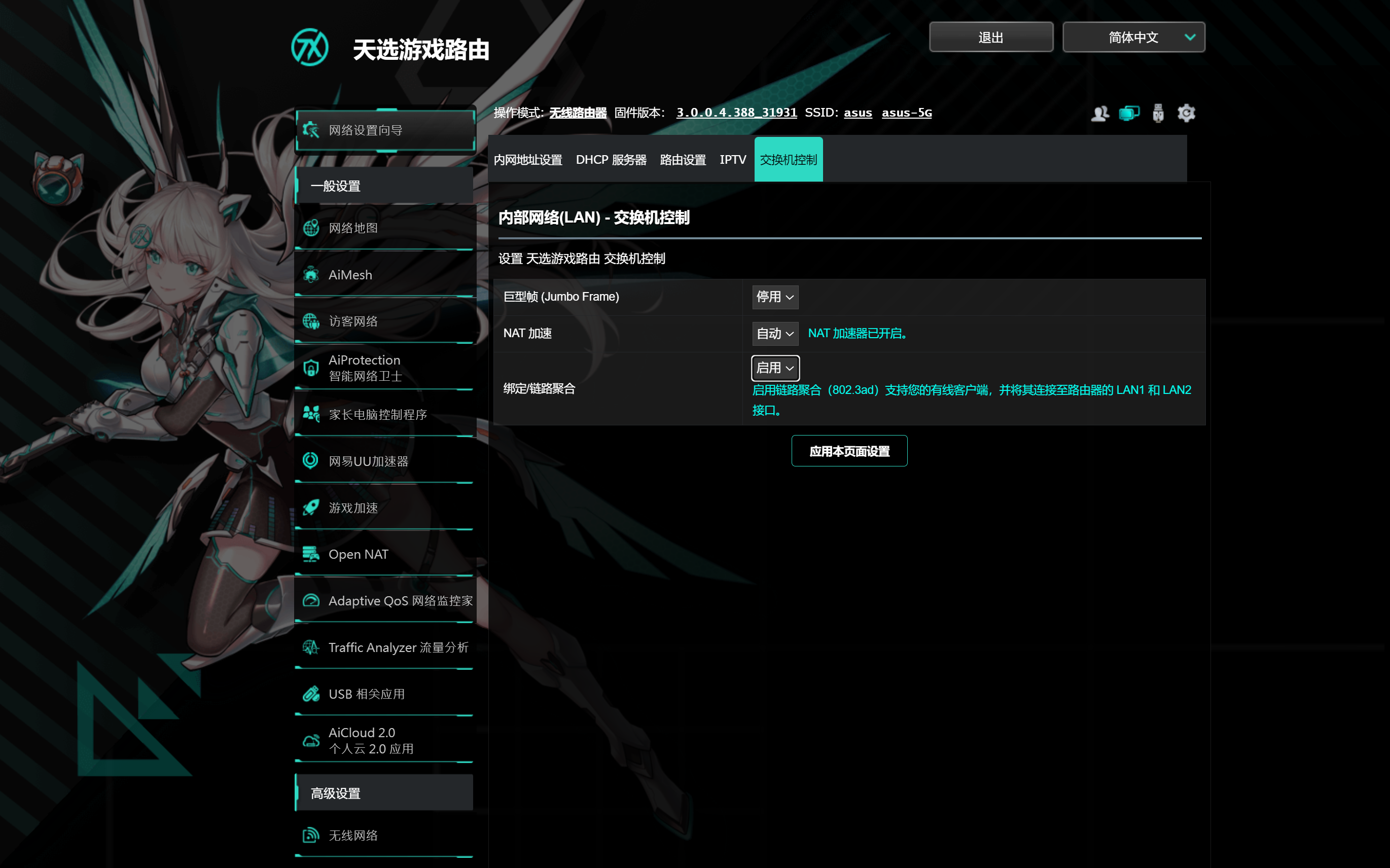Click the game boost (游戏加速) rocket icon
The width and height of the screenshot is (1390, 868).
pyautogui.click(x=311, y=508)
